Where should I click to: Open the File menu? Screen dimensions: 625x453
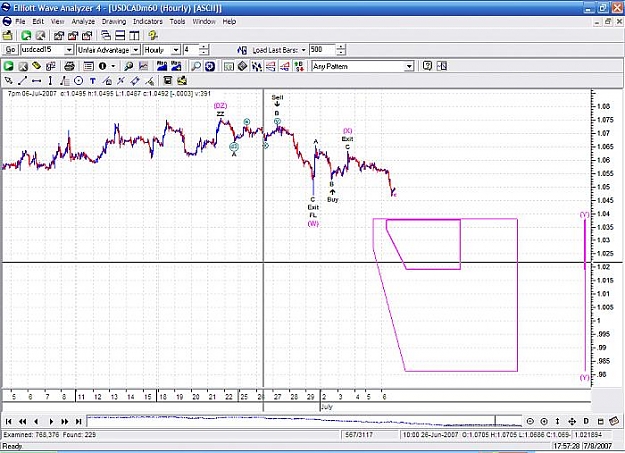point(20,22)
